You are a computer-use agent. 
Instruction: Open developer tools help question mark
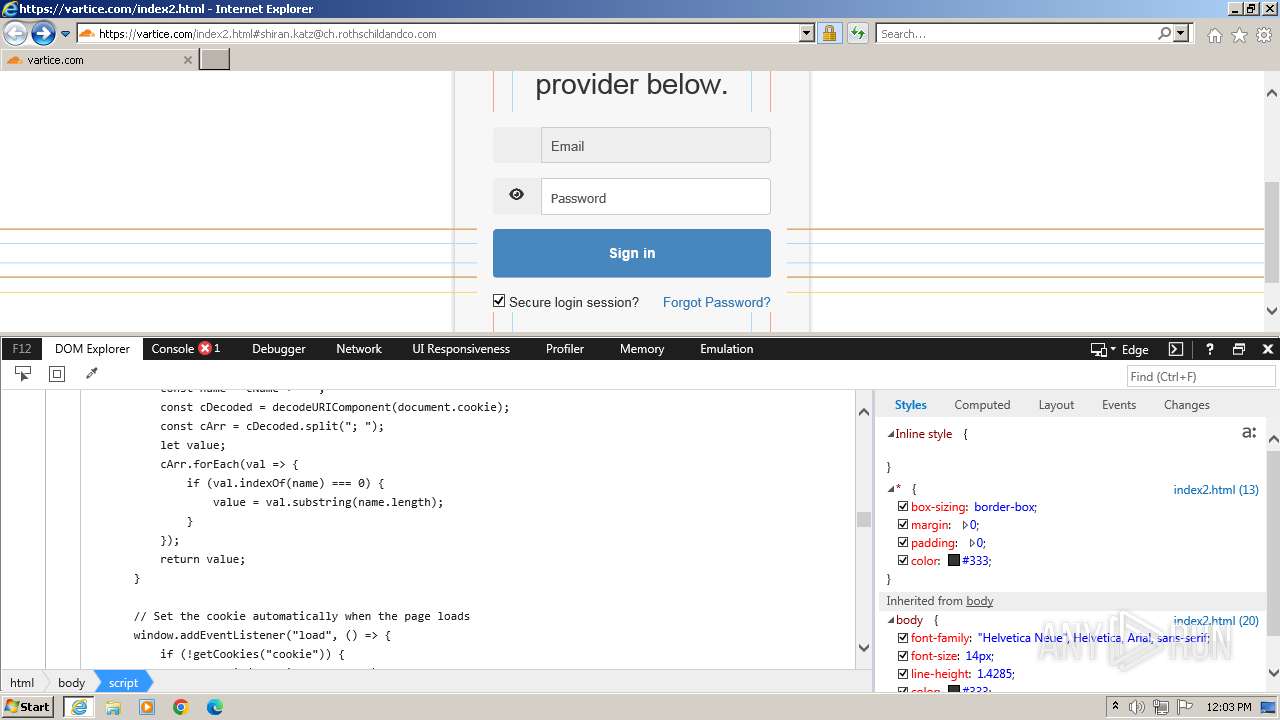1209,349
